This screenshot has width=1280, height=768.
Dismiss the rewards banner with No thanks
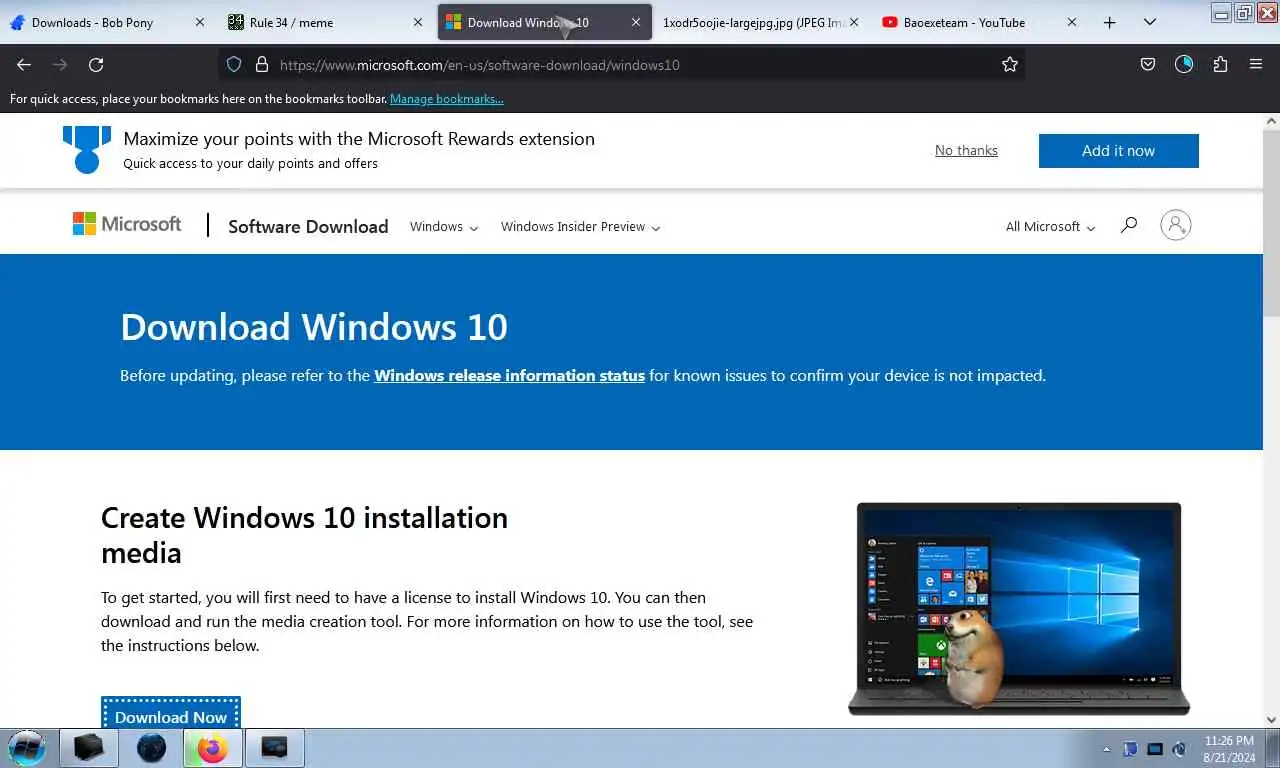(966, 150)
